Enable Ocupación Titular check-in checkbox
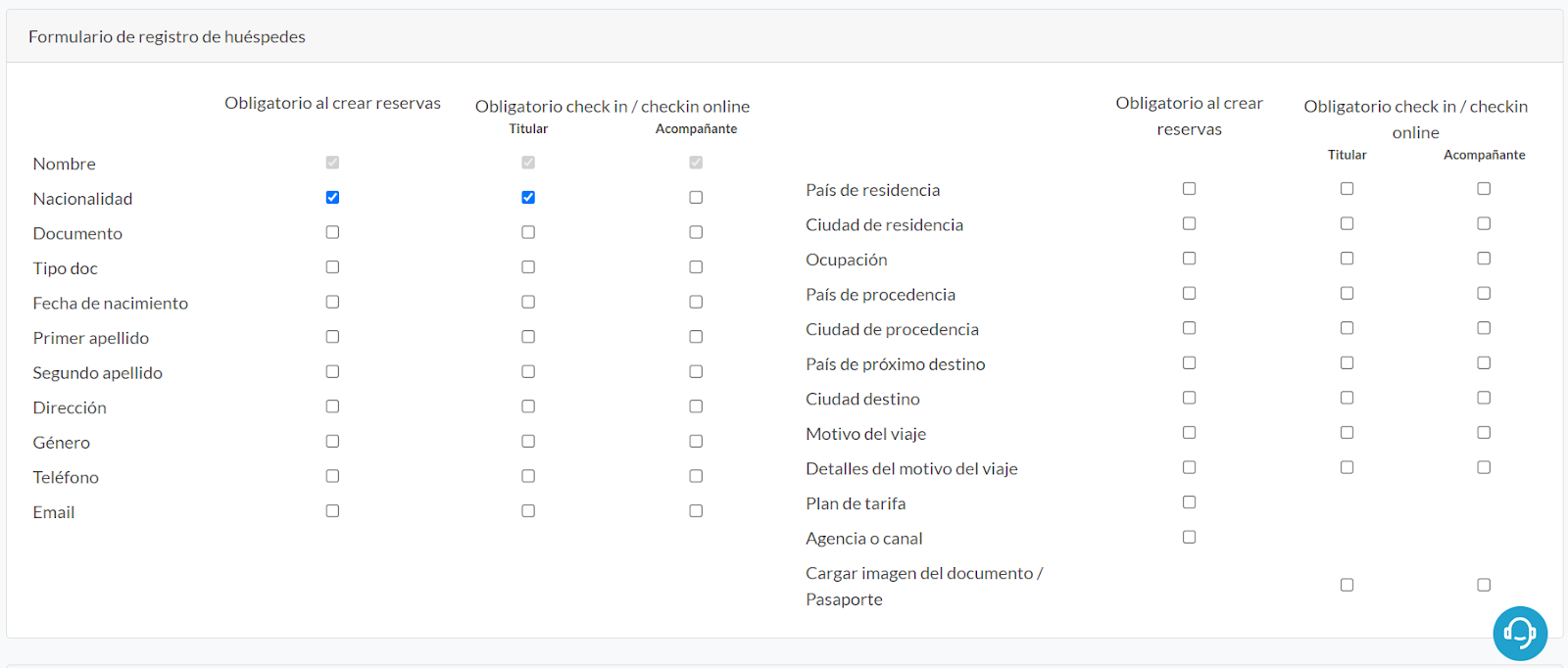 pyautogui.click(x=1347, y=258)
